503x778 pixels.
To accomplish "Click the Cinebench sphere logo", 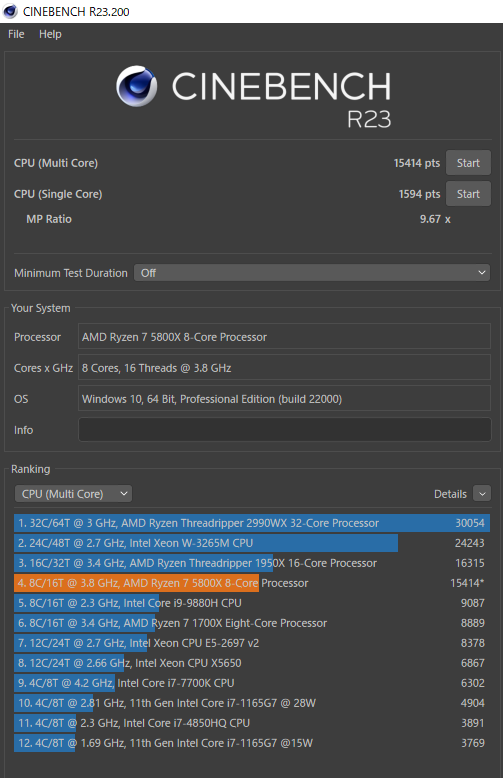I will [137, 86].
